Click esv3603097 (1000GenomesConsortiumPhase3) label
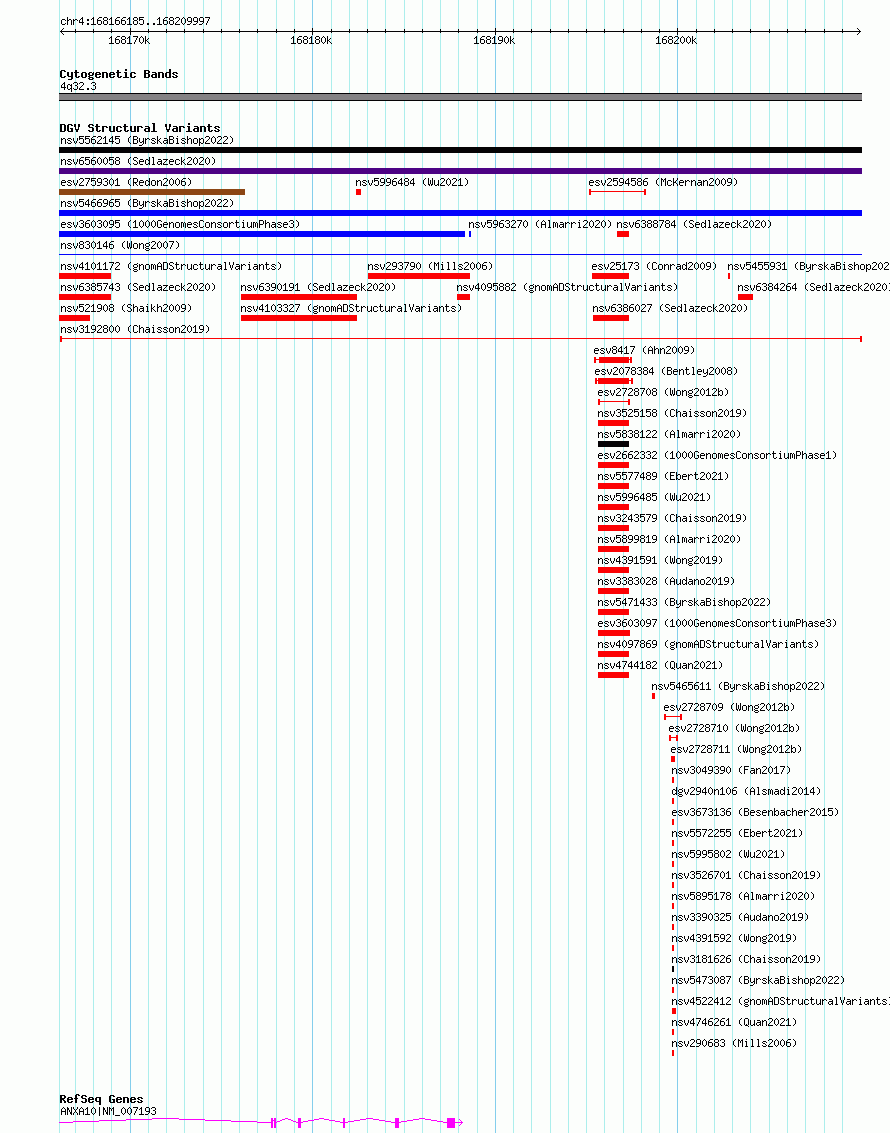This screenshot has height=1133, width=890. point(717,622)
